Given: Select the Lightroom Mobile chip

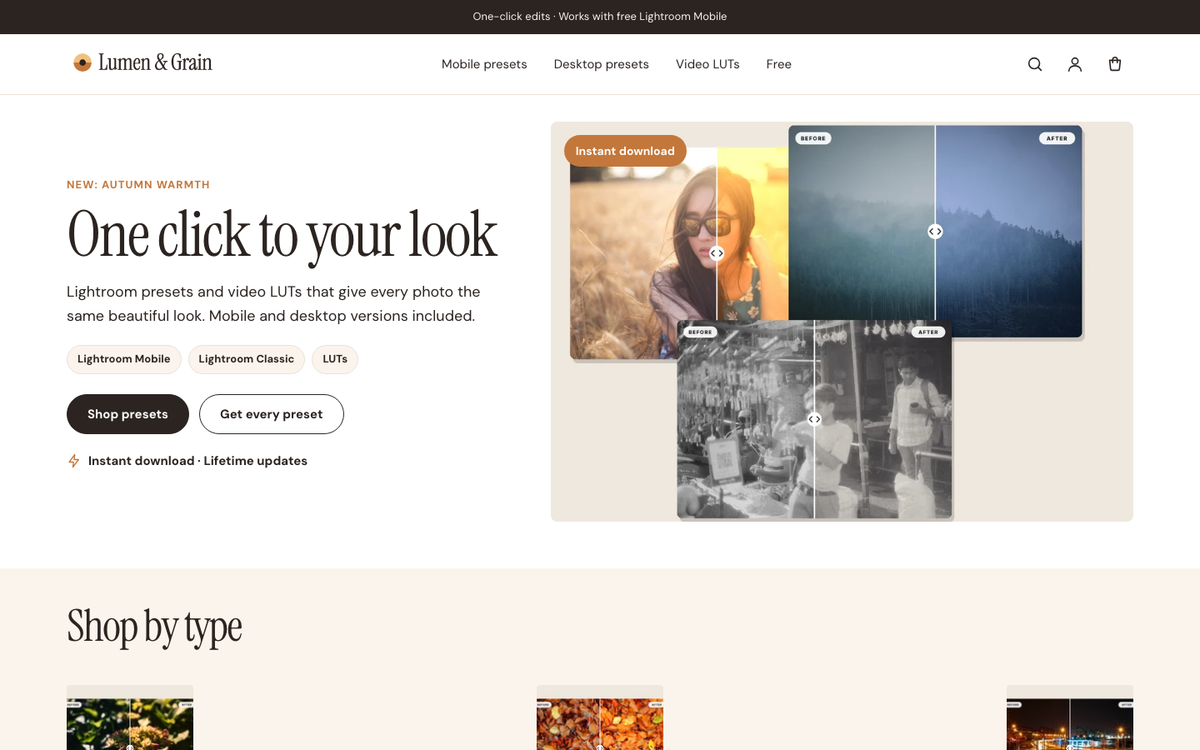Looking at the screenshot, I should [x=124, y=359].
